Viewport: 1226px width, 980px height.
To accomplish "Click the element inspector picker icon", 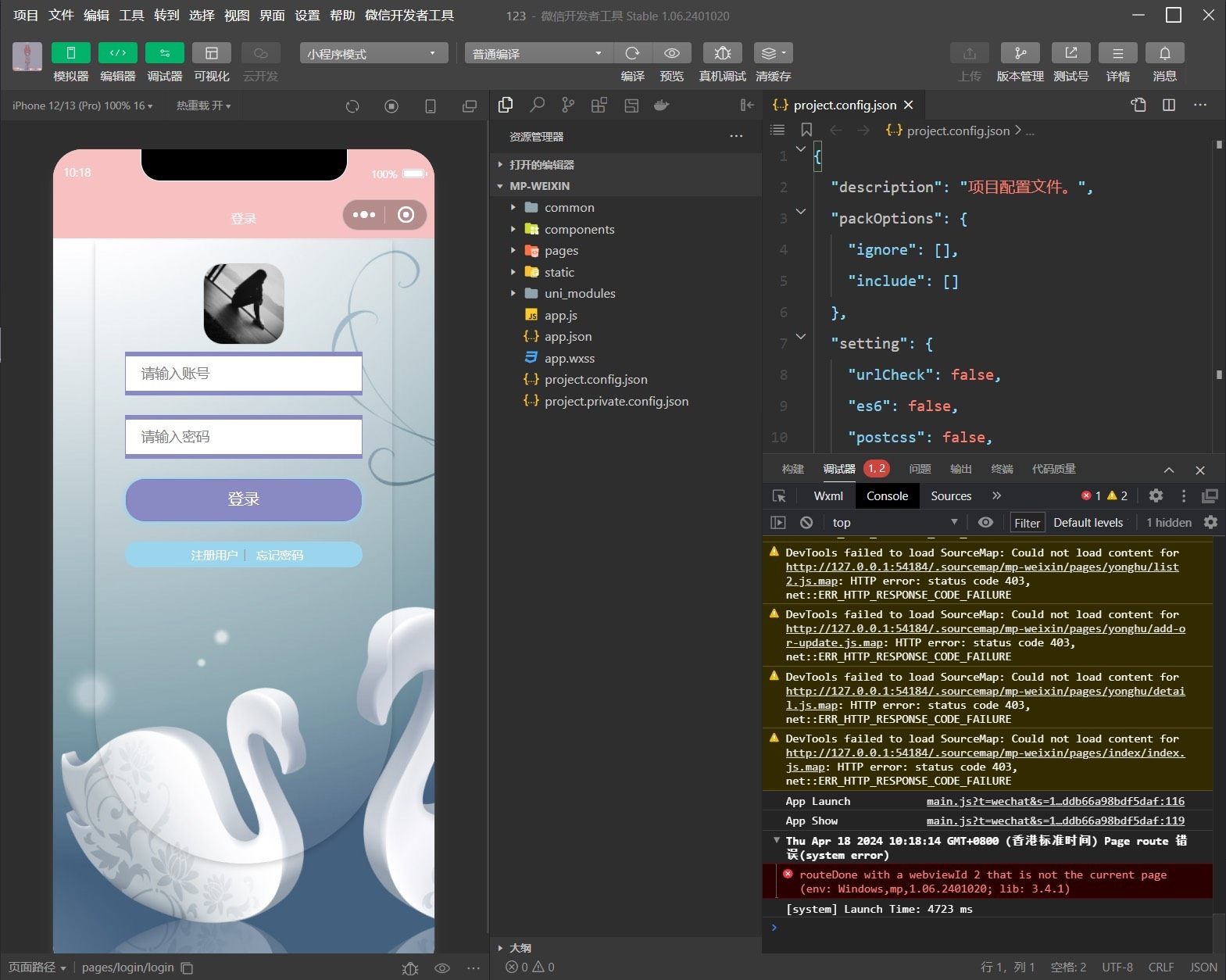I will point(779,495).
